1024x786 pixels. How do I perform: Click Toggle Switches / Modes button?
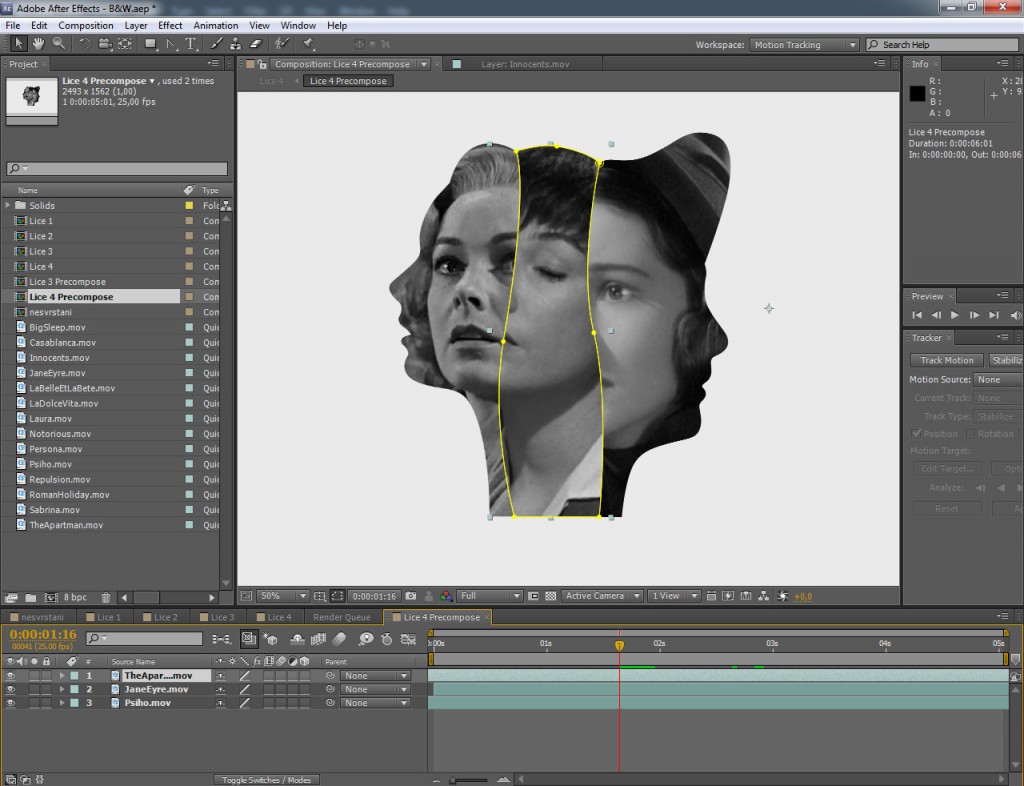266,779
